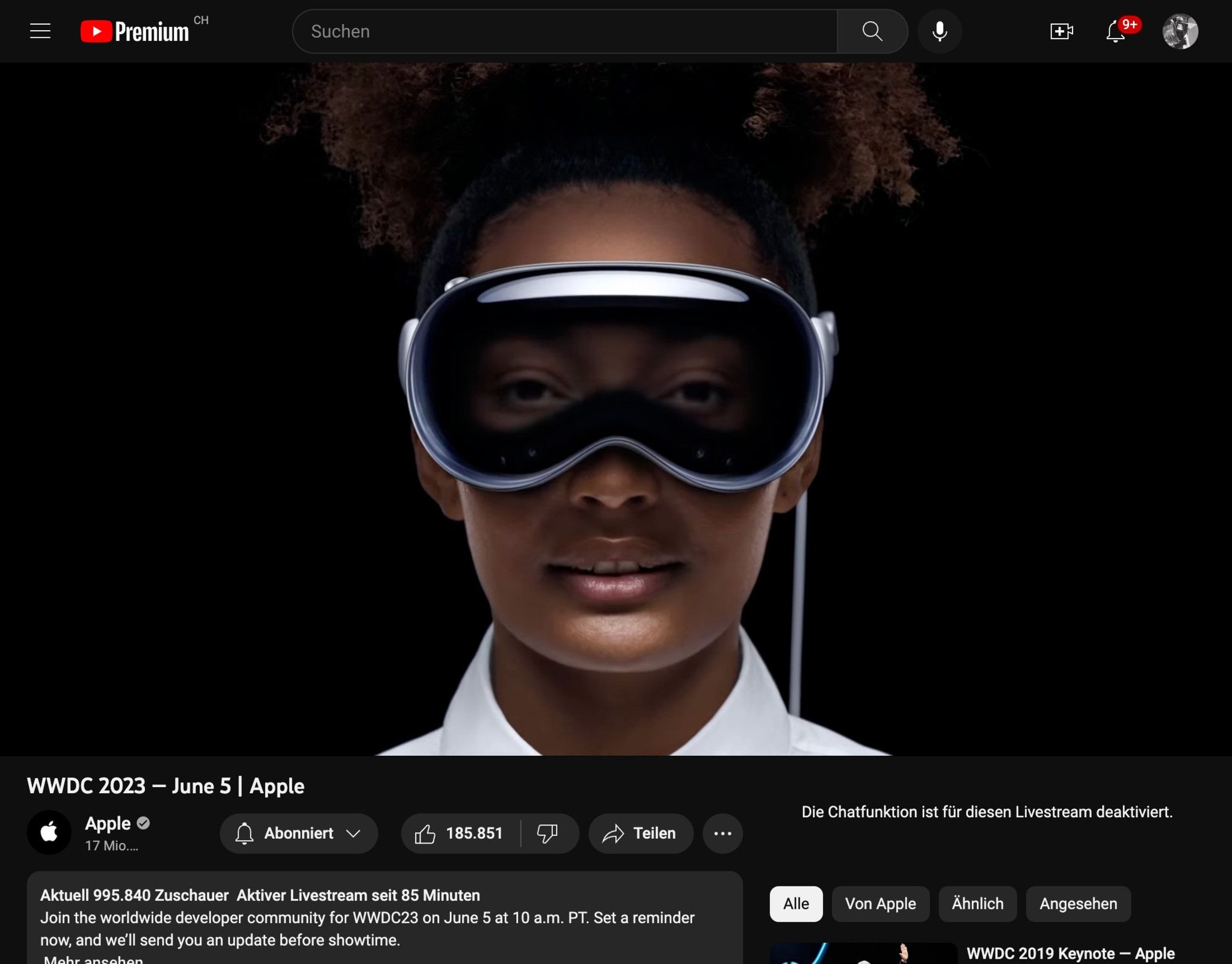Viewport: 1232px width, 964px height.
Task: Open the three-dot more actions menu
Action: pos(722,833)
